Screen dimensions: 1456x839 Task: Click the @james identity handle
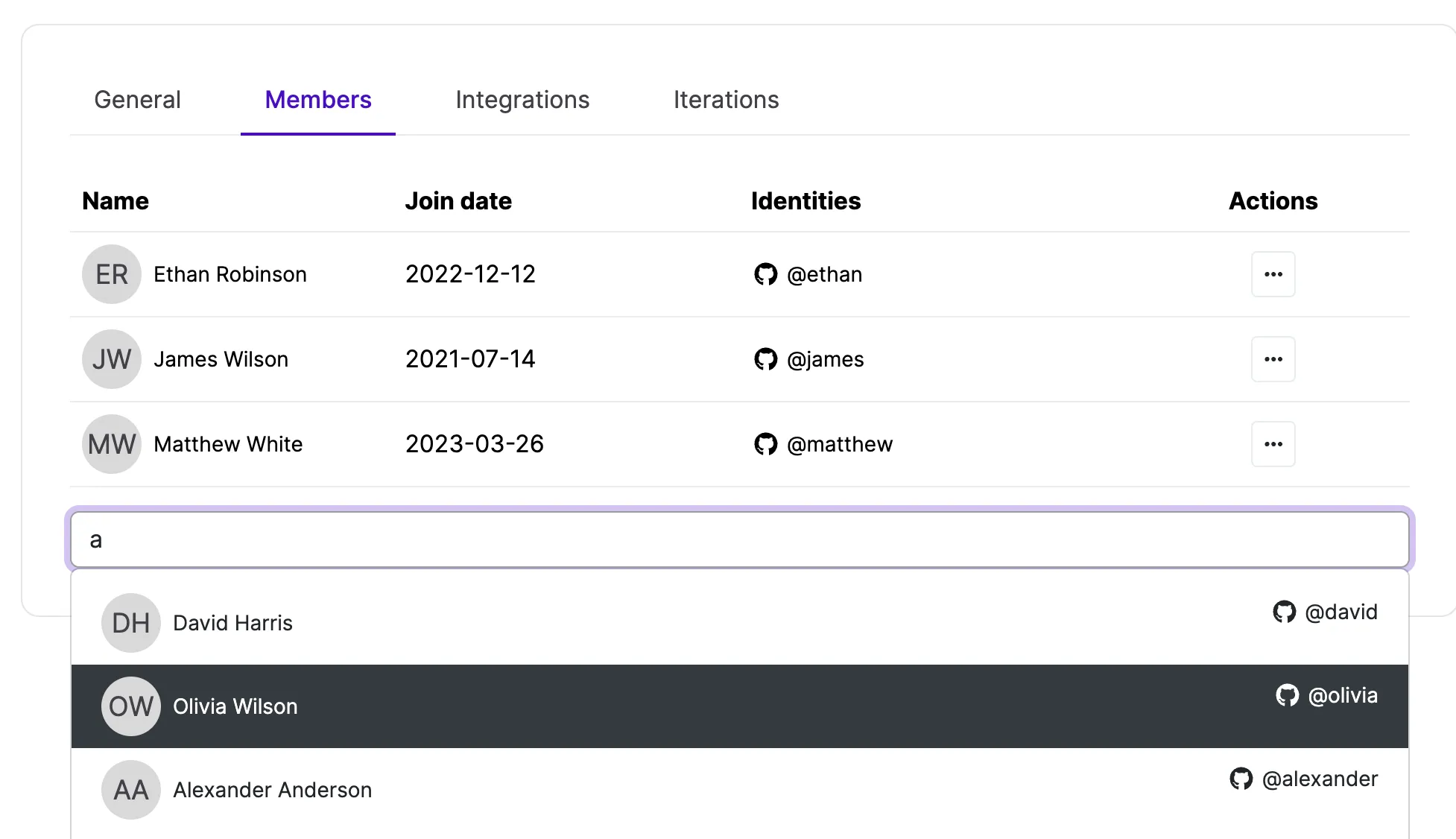coord(825,359)
